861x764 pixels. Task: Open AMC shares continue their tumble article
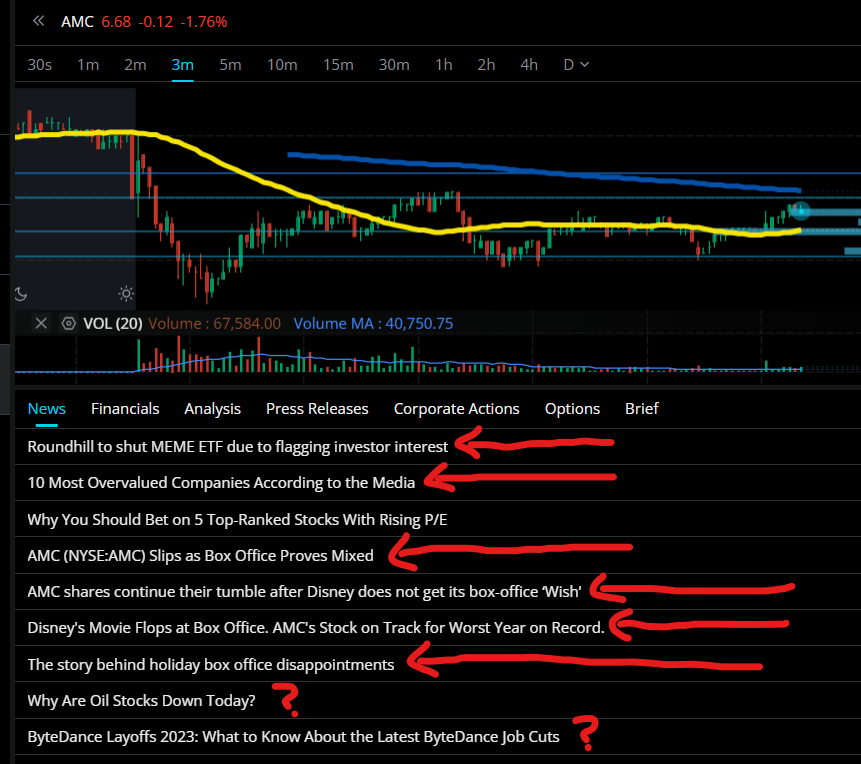coord(304,592)
